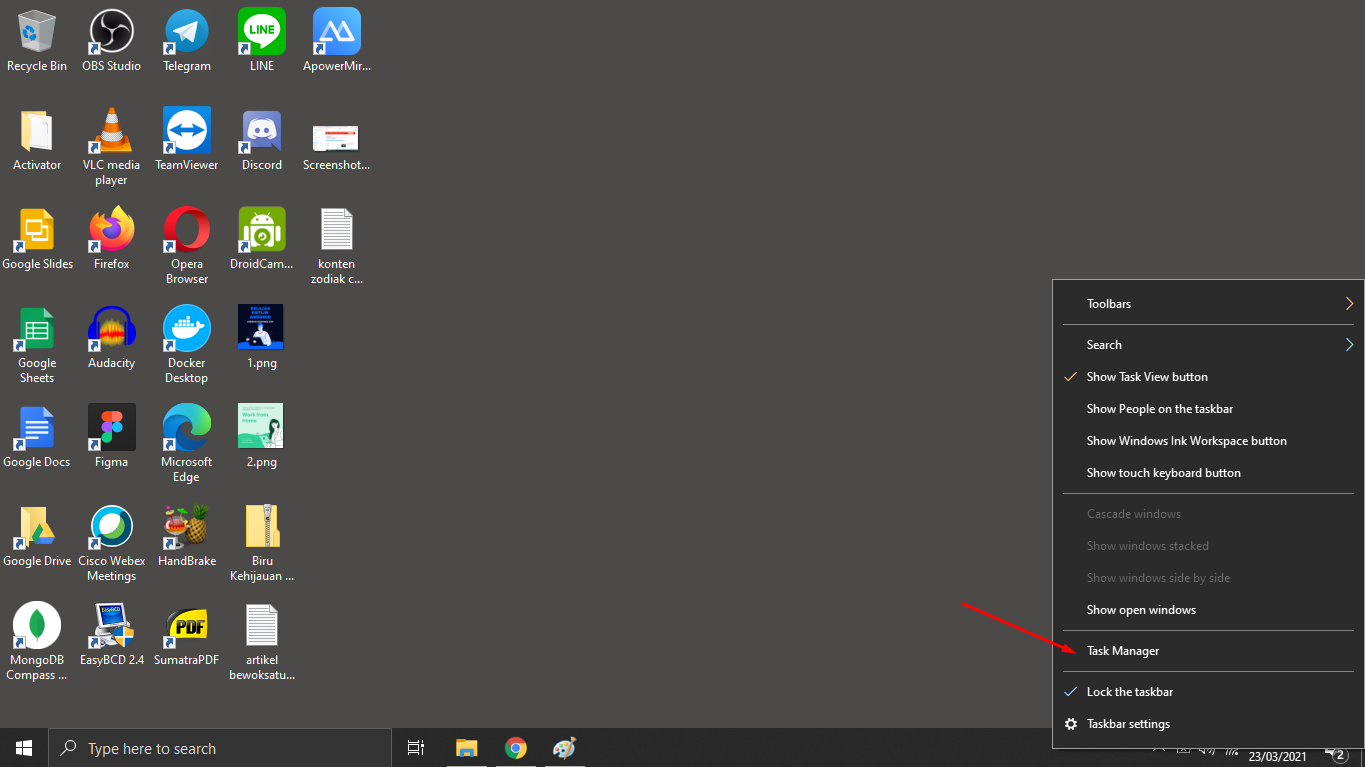Screen dimensions: 1365x767
Task: Click the Type here to search box
Action: [220, 748]
